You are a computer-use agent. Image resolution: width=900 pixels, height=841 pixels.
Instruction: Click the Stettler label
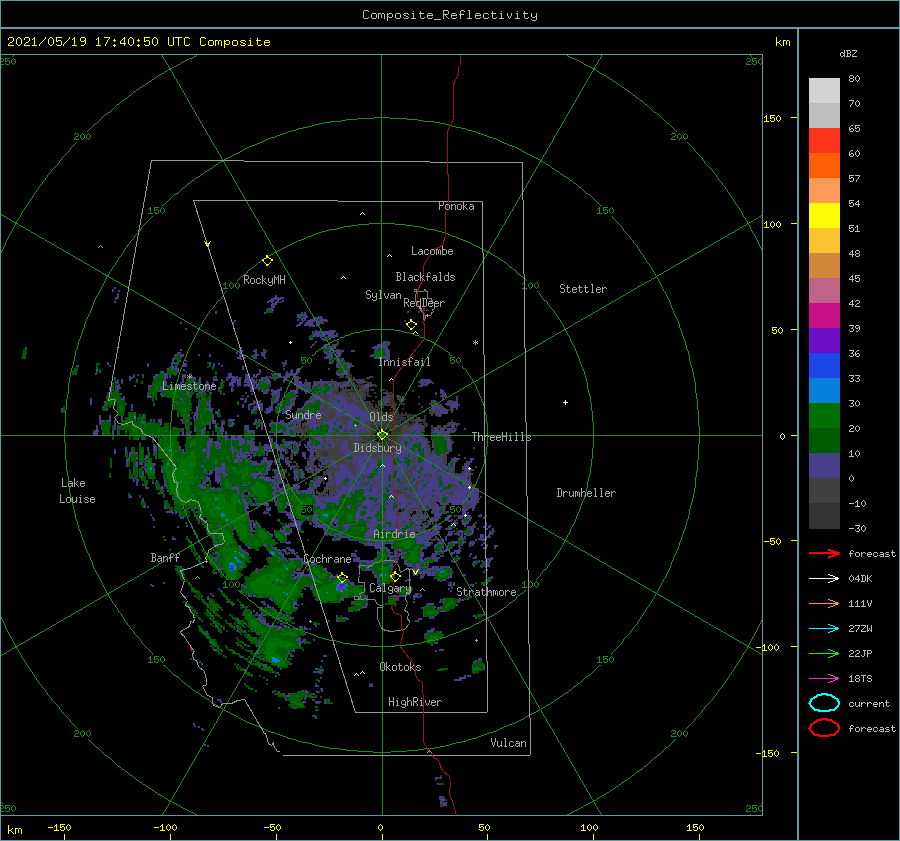(583, 289)
